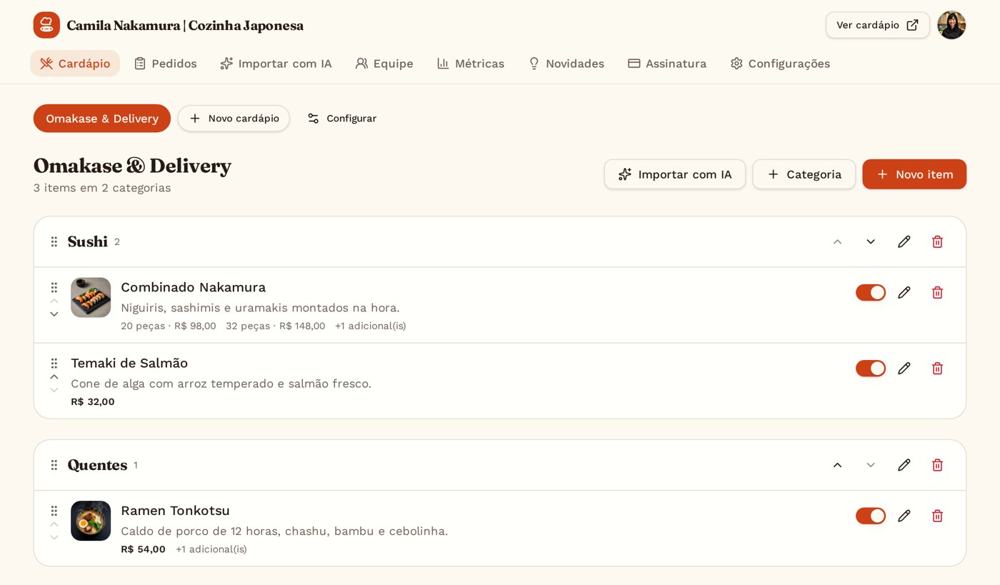This screenshot has width=1000, height=585.
Task: Open the Cardápio tab
Action: tap(75, 64)
